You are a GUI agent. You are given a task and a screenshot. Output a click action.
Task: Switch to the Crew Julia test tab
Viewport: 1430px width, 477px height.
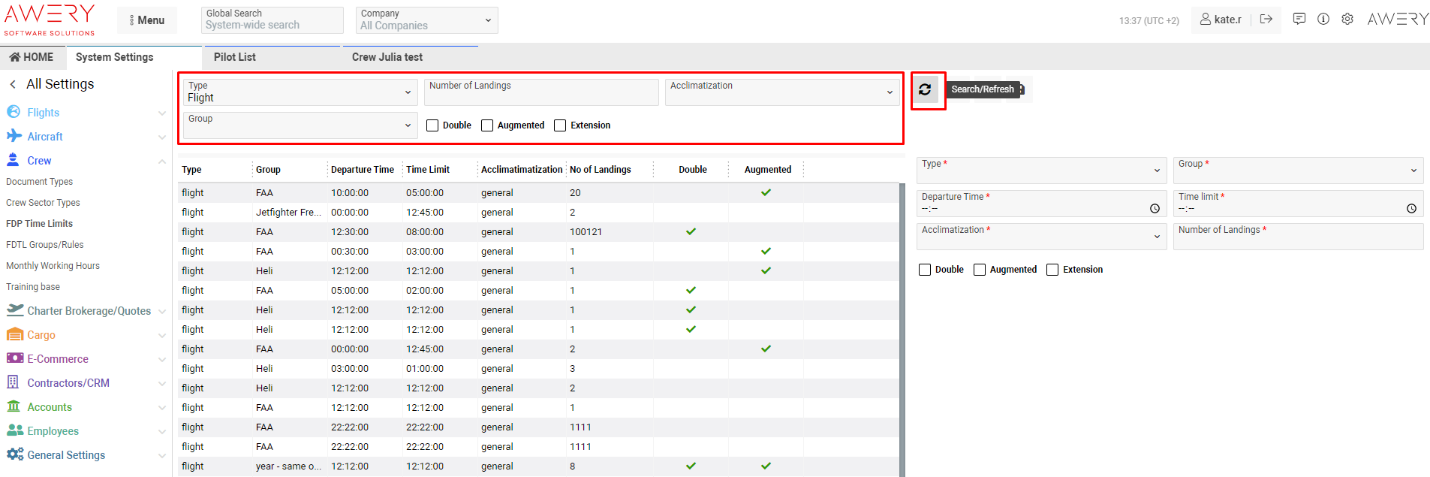pyautogui.click(x=387, y=57)
